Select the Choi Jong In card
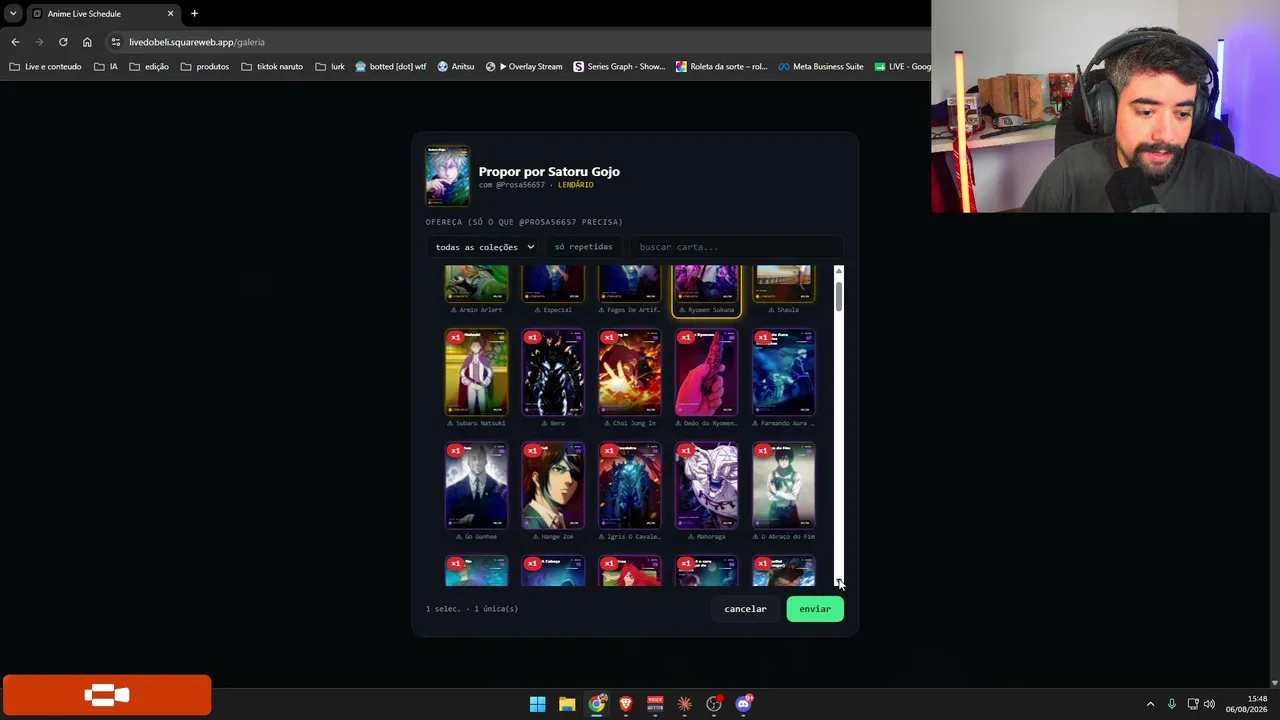1280x720 pixels. pos(630,379)
